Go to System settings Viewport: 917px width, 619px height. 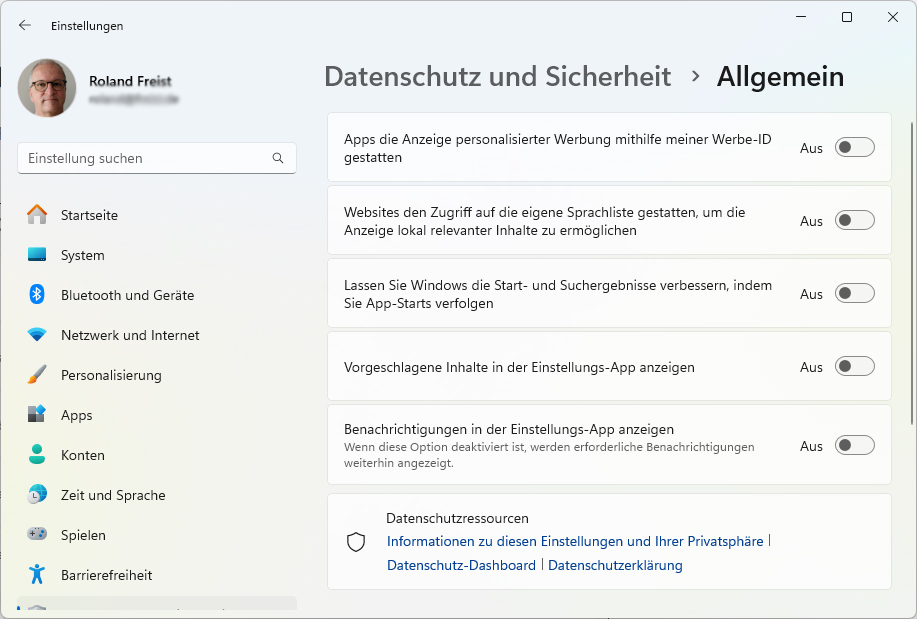(x=83, y=255)
